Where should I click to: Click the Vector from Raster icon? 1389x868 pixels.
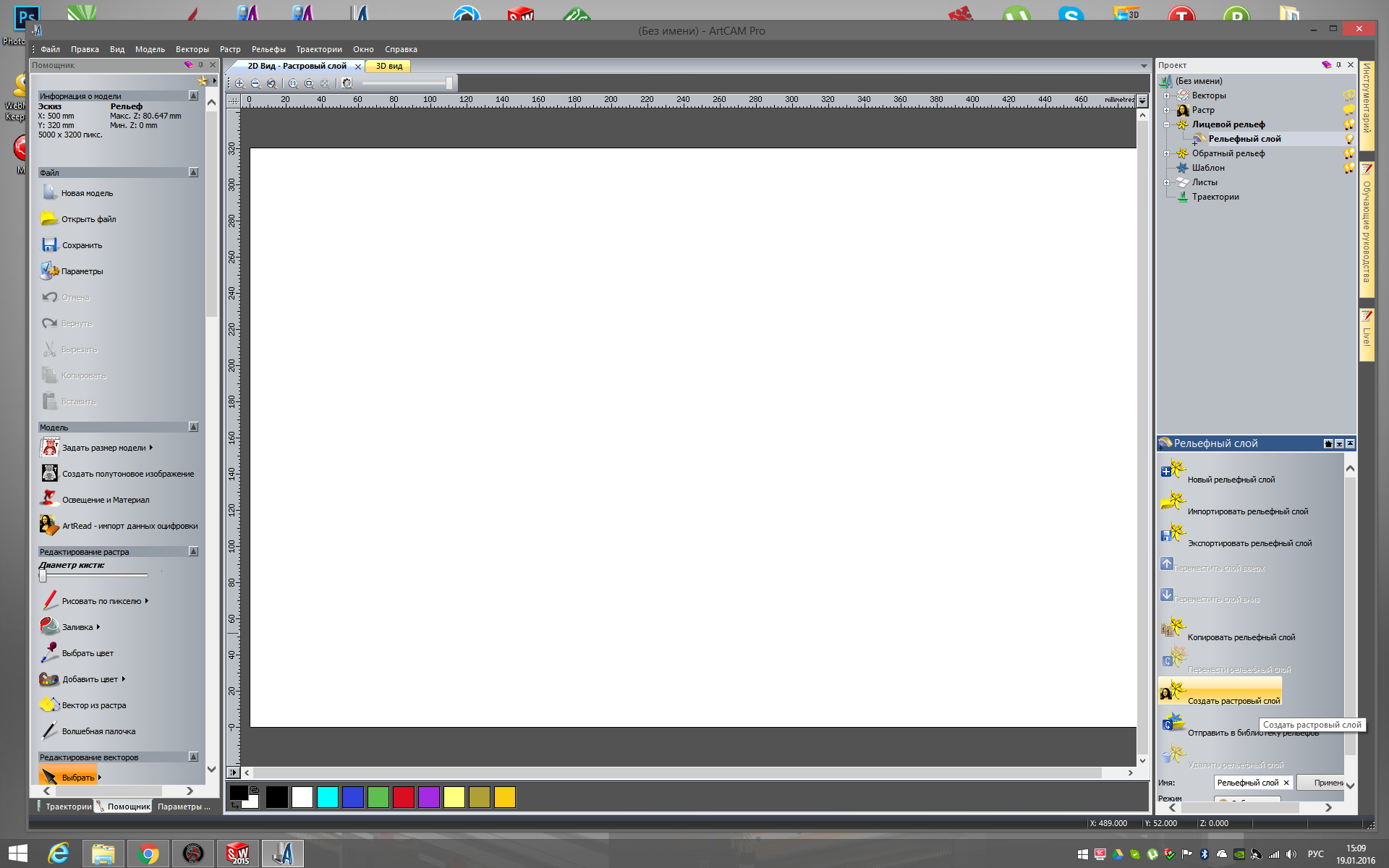pos(49,705)
